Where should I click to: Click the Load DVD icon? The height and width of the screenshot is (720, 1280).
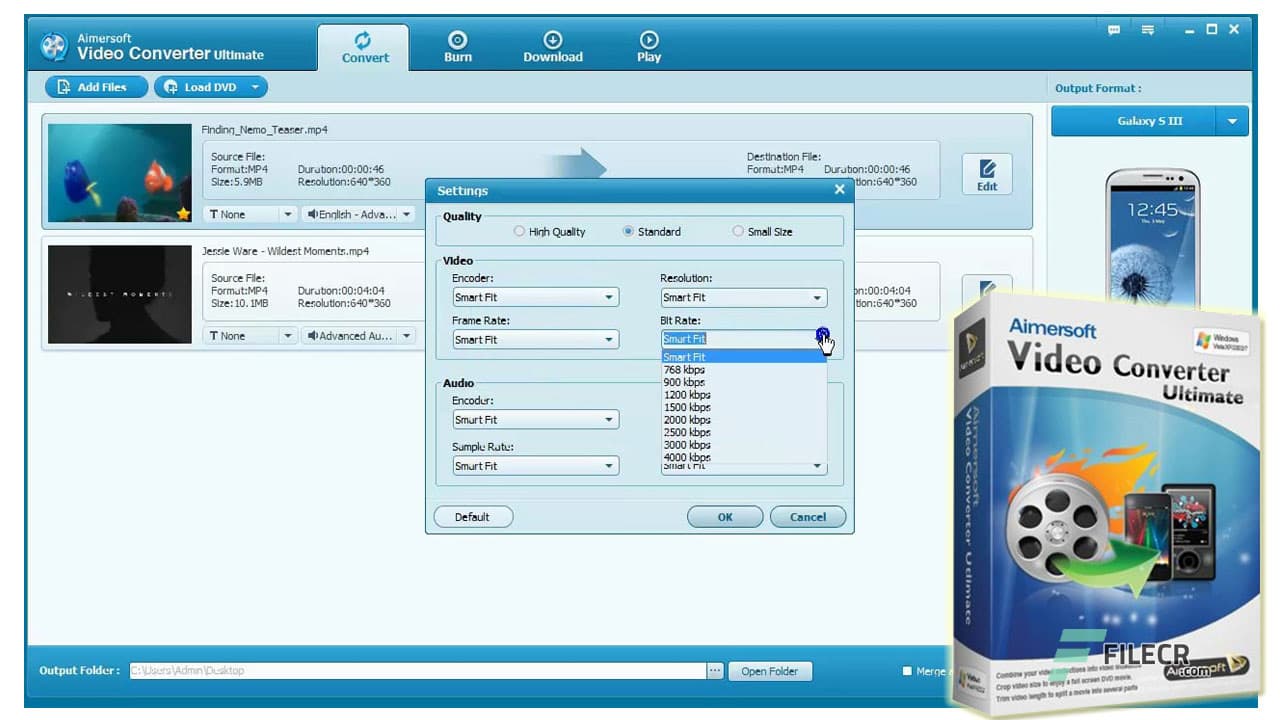click(x=172, y=87)
